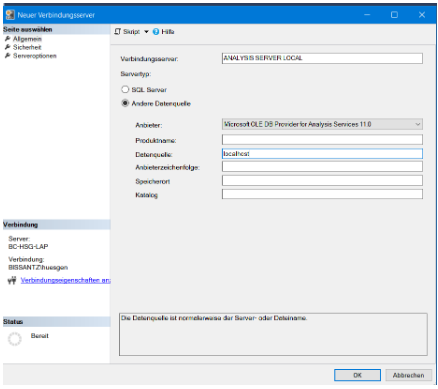Click the blue Hilfe question mark icon
The height and width of the screenshot is (389, 438).
click(156, 32)
